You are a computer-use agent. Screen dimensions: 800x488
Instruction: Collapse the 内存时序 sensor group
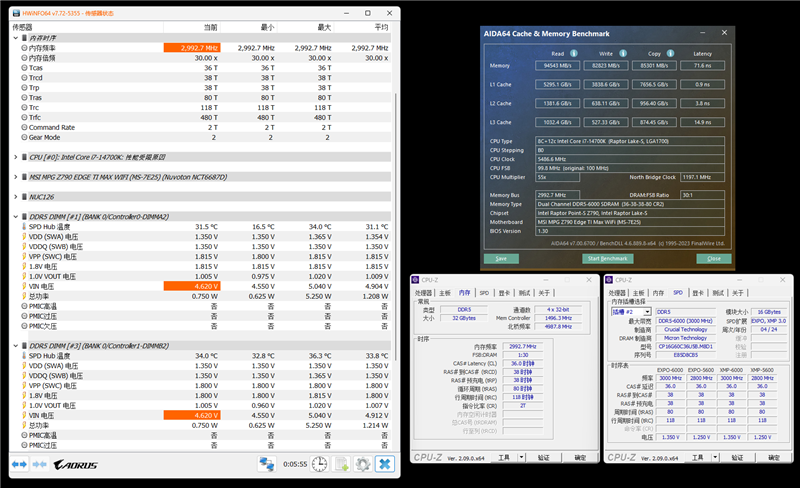coord(16,38)
